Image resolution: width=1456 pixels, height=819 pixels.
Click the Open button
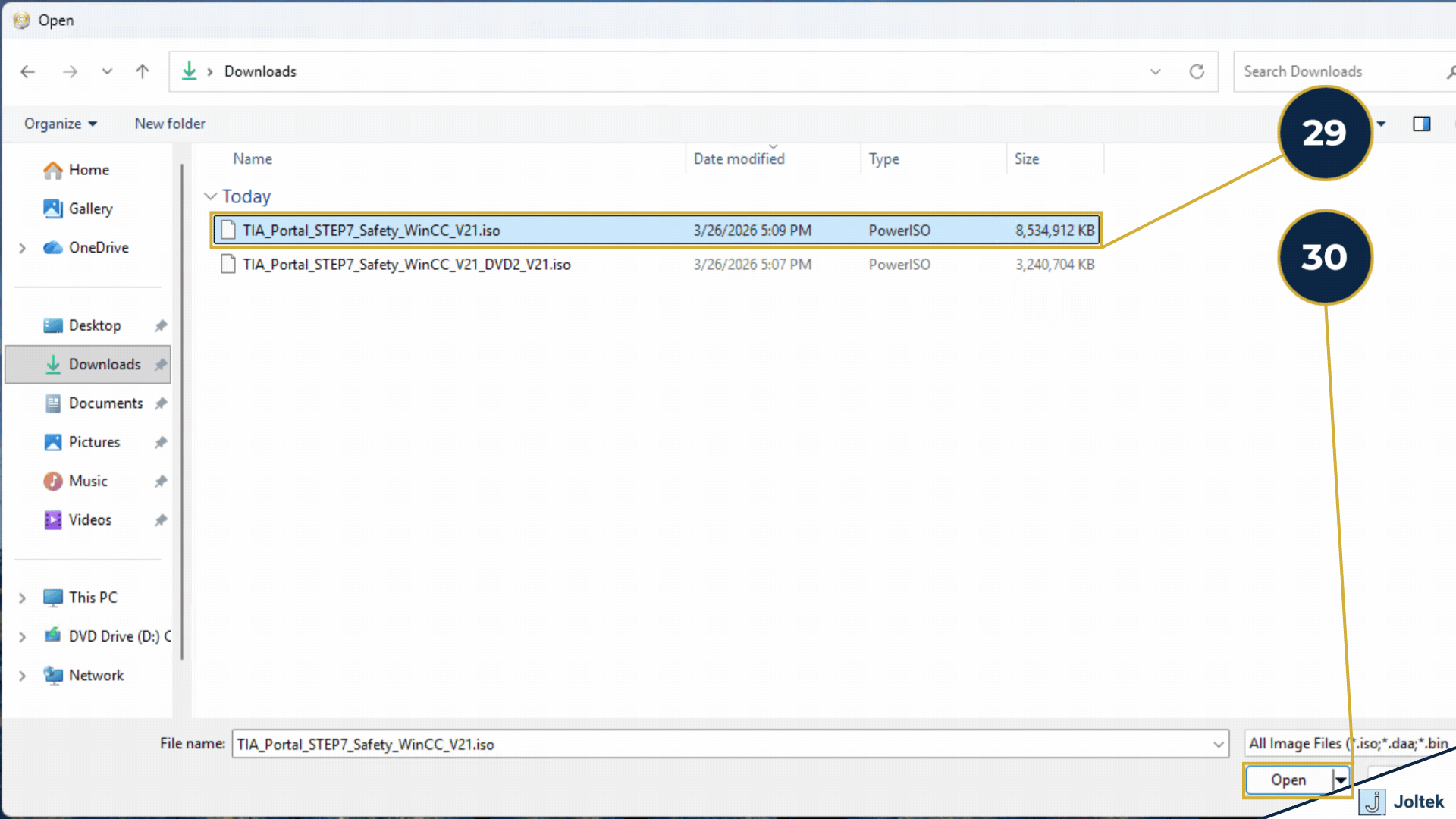coord(1288,780)
